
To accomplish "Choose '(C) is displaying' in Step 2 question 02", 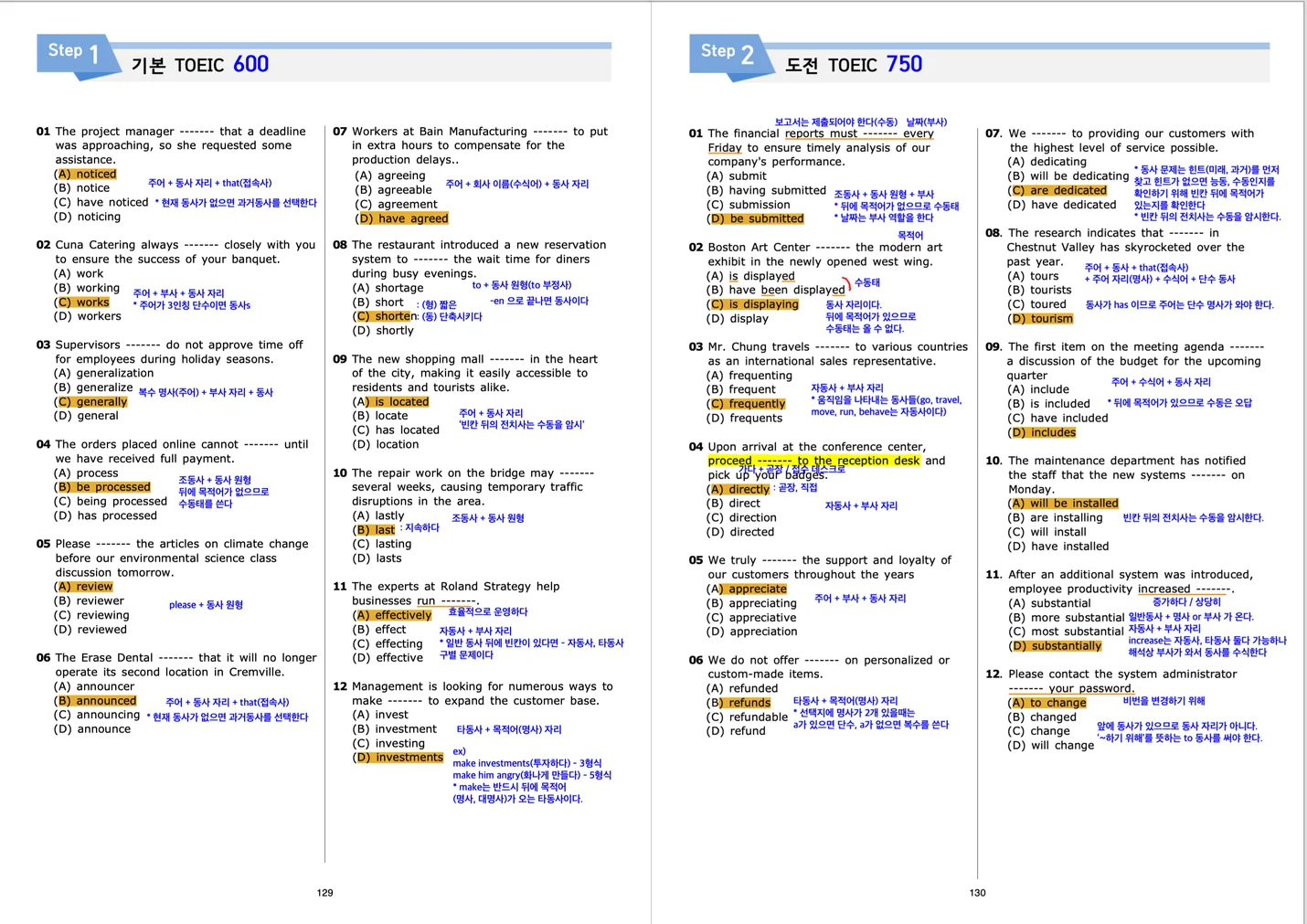I will pyautogui.click(x=752, y=304).
